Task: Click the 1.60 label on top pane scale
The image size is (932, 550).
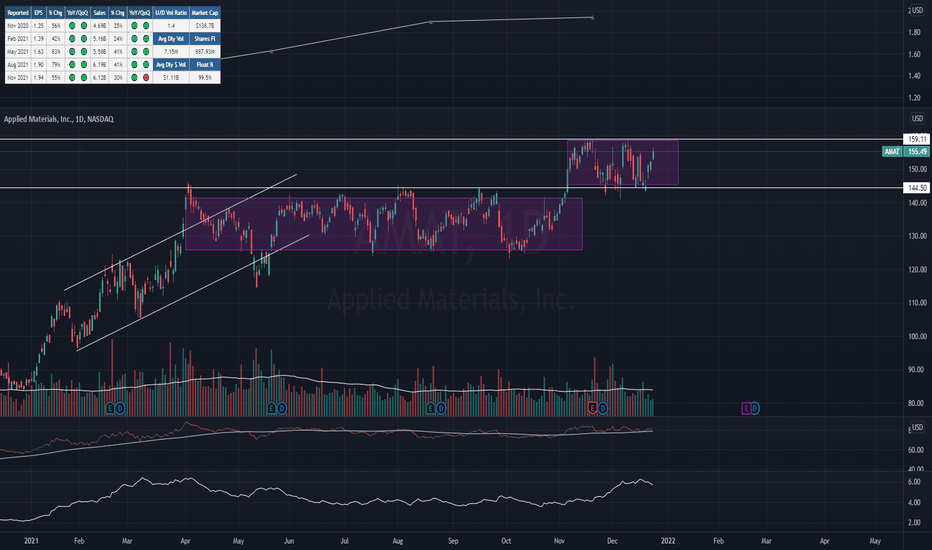Action: (x=914, y=54)
